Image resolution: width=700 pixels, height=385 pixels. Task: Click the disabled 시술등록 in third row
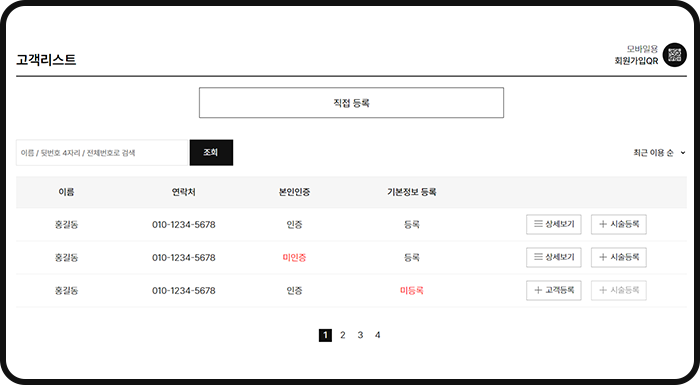tap(619, 290)
